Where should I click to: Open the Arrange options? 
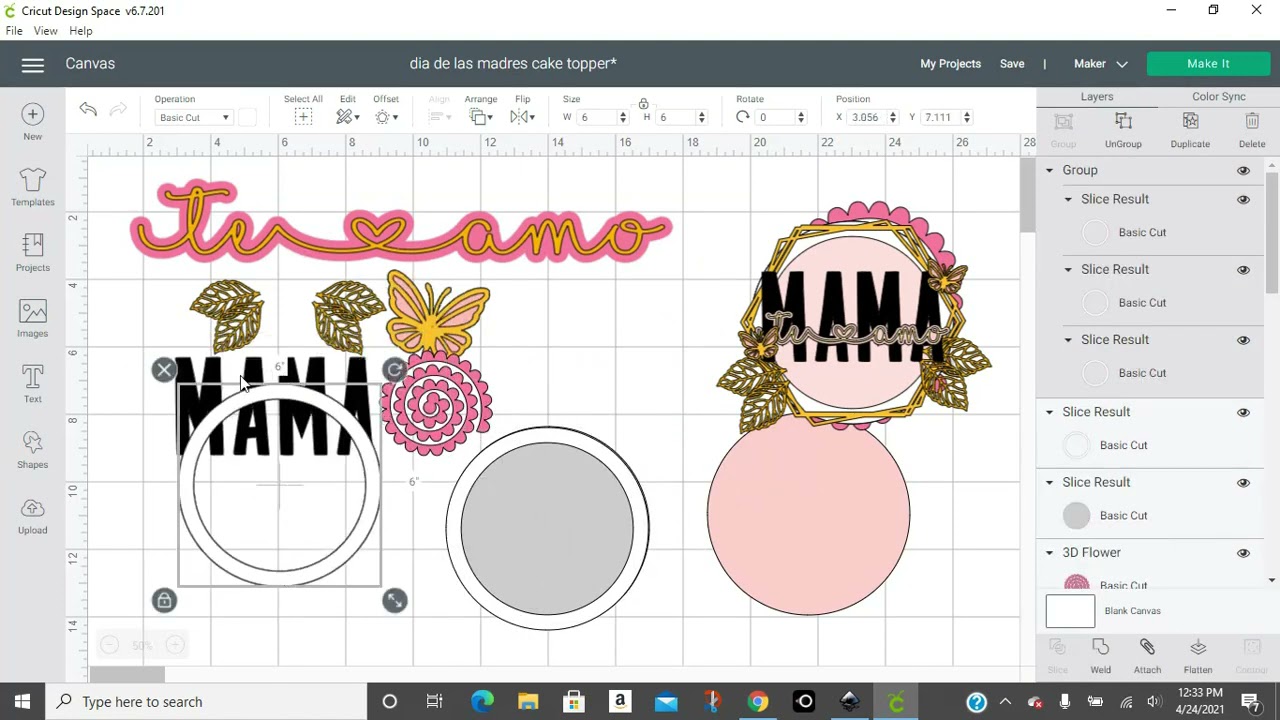click(481, 117)
